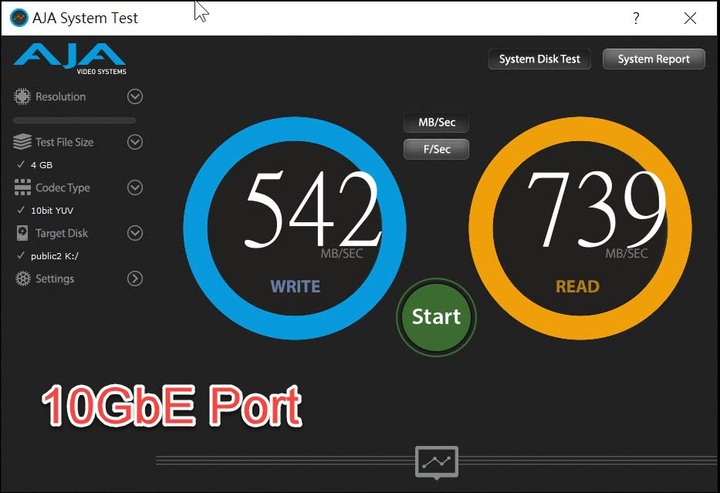The height and width of the screenshot is (493, 720).
Task: Expand the Resolution dropdown arrow
Action: 135,96
